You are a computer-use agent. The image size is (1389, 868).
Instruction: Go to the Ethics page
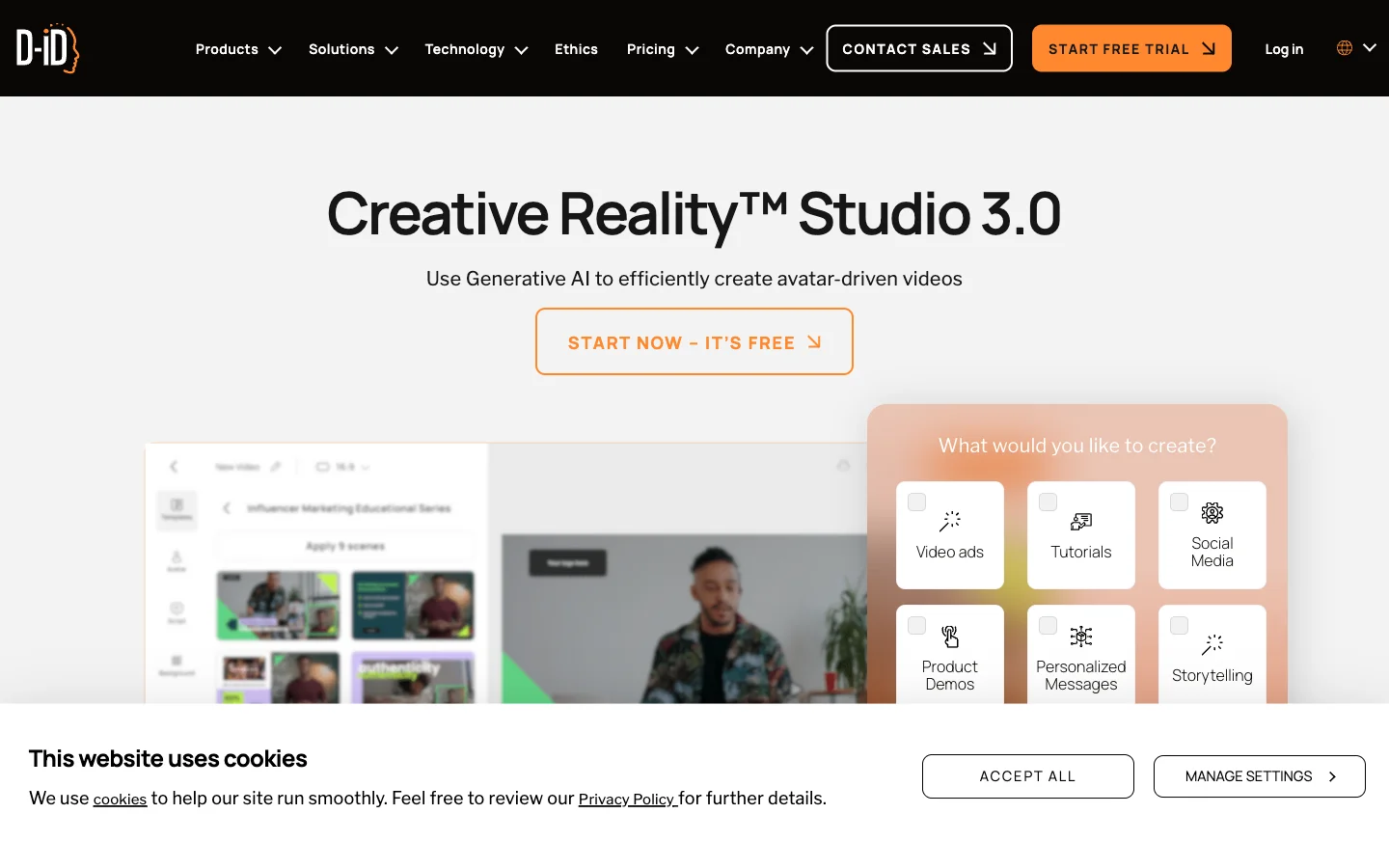point(576,49)
